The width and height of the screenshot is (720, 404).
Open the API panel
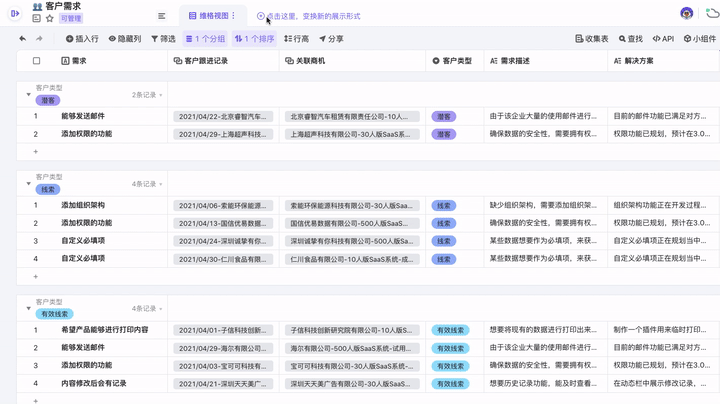click(663, 39)
